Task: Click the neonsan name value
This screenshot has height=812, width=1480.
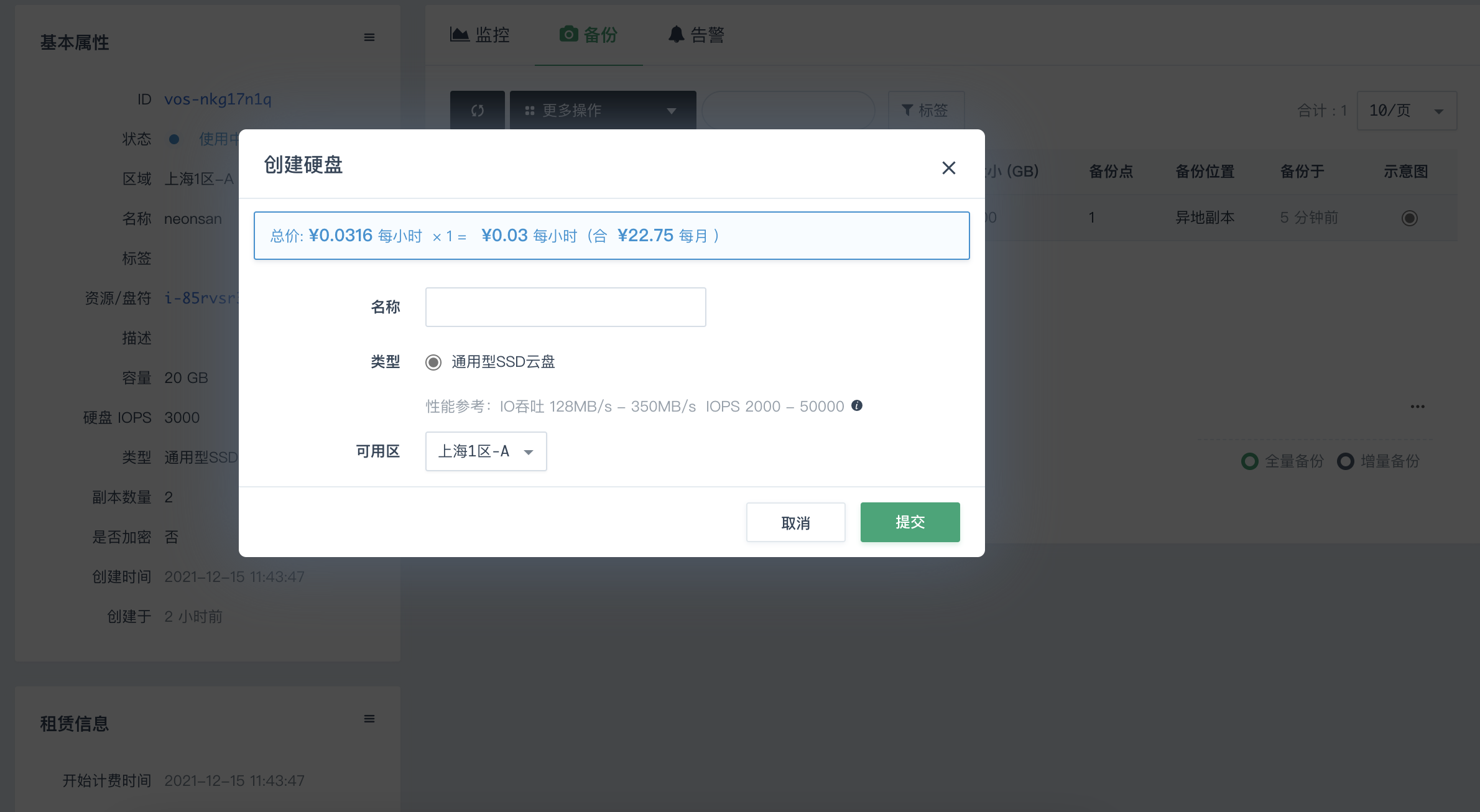Action: (x=193, y=219)
